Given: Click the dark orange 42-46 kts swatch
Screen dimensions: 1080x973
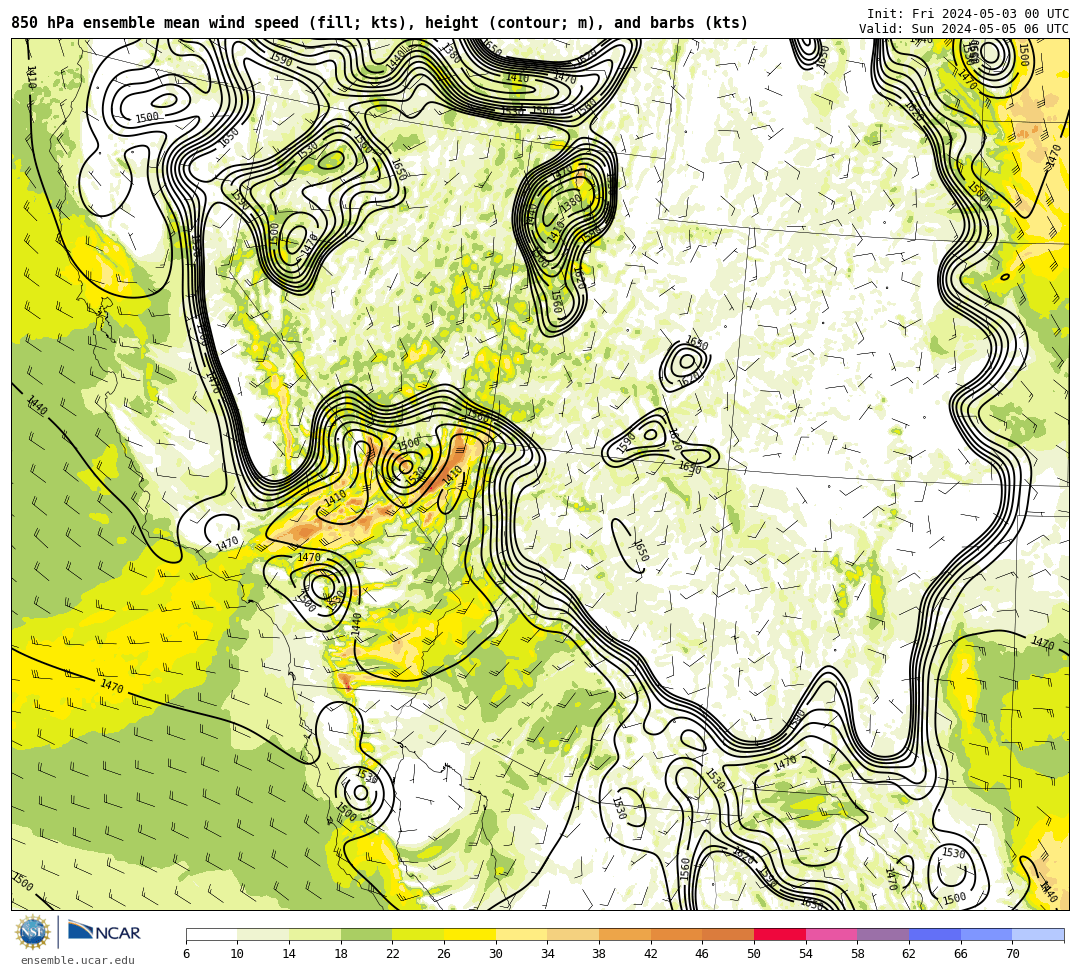Looking at the screenshot, I should click(676, 934).
